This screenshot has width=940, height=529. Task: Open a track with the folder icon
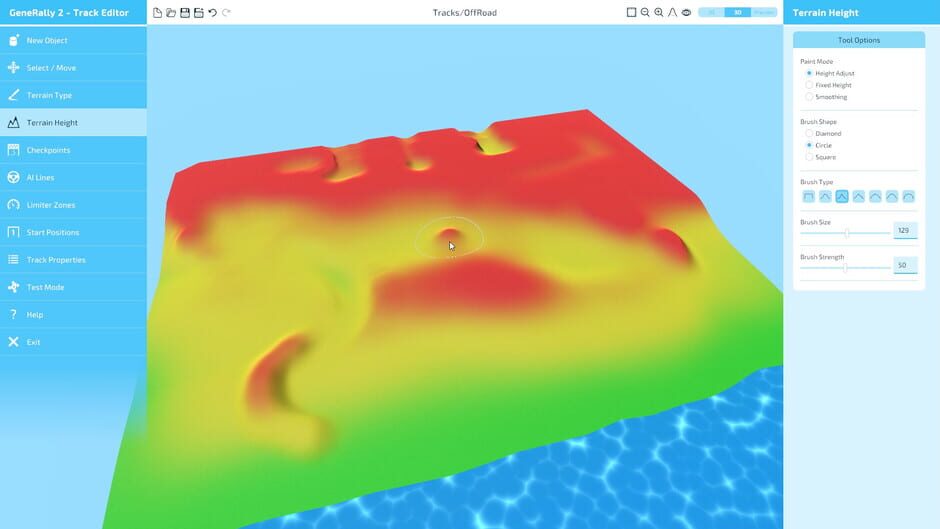pyautogui.click(x=171, y=13)
